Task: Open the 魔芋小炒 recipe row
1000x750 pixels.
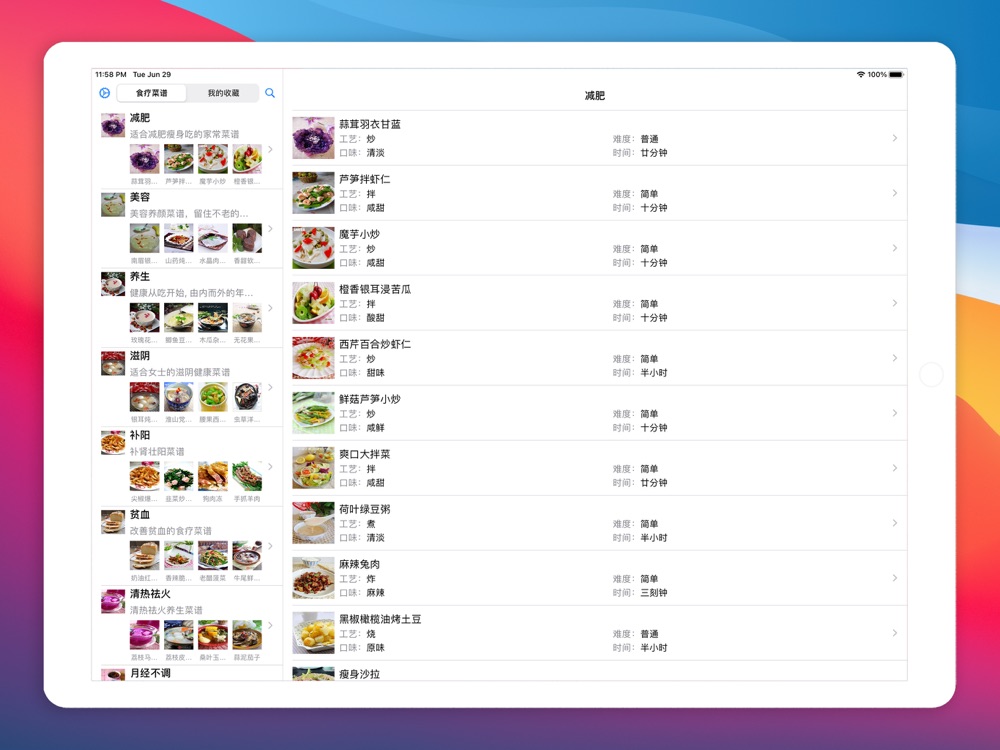Action: (x=599, y=248)
